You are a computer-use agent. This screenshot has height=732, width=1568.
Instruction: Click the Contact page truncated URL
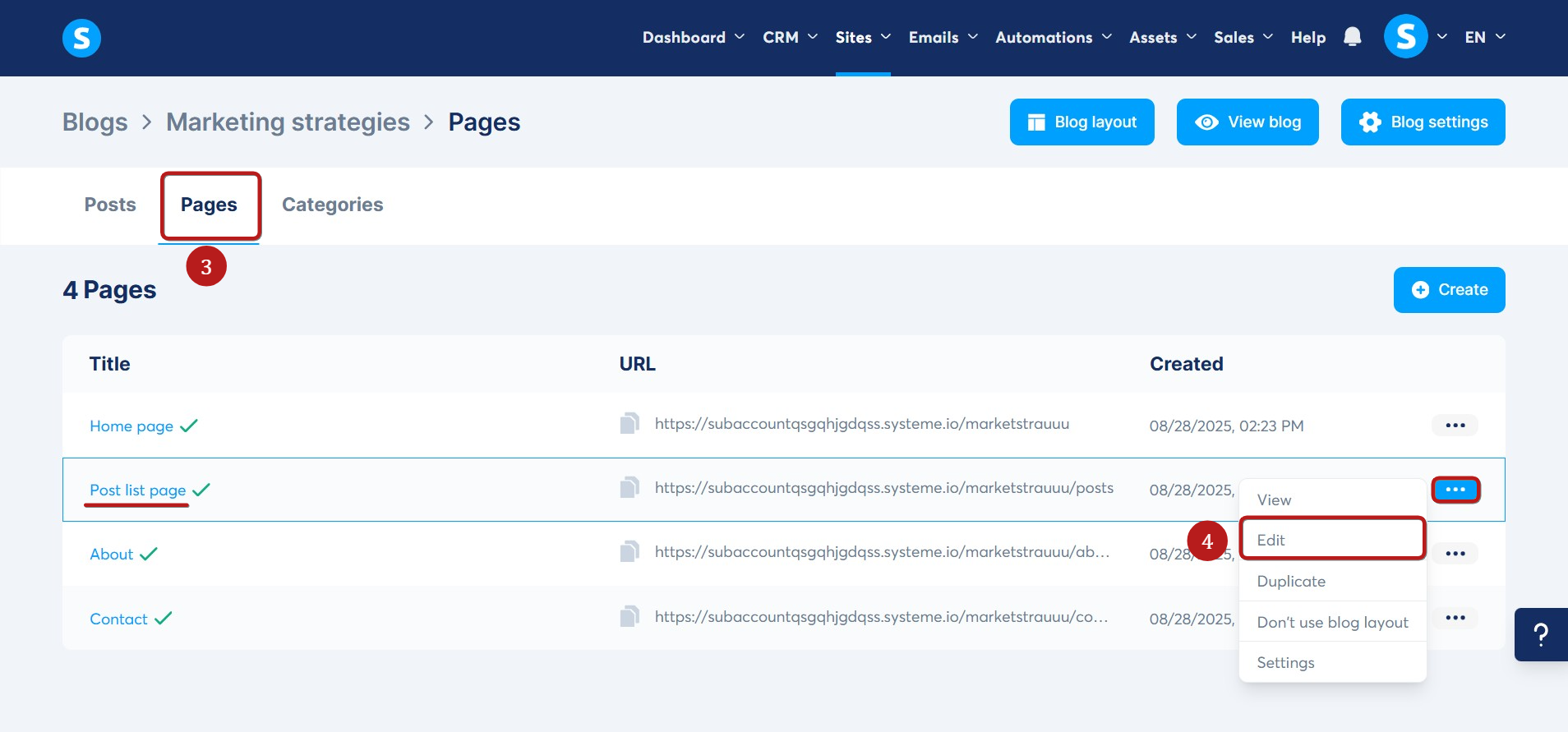[882, 616]
